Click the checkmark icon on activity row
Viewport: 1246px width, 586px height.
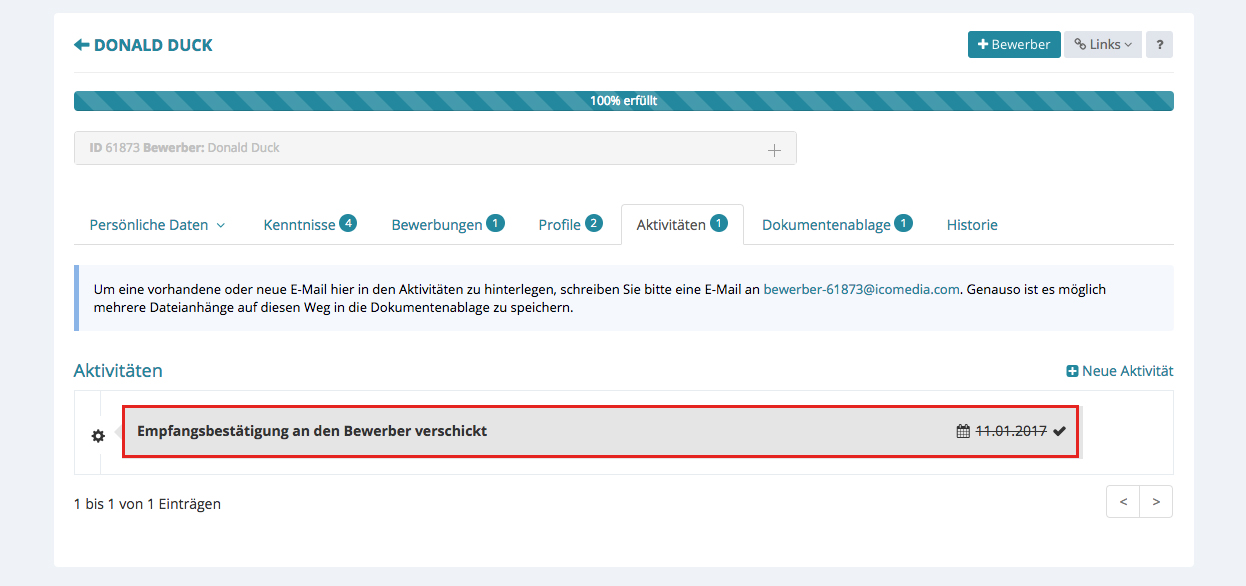[1059, 431]
